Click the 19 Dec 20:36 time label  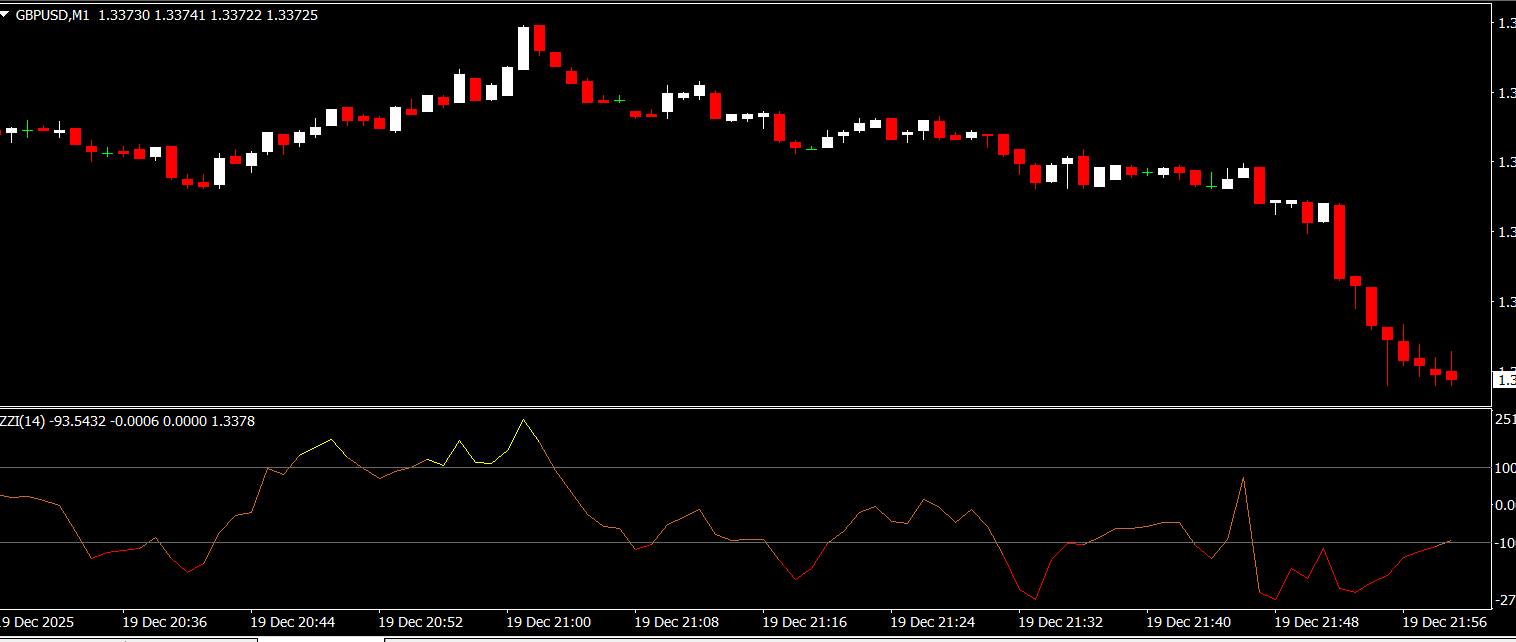(164, 622)
